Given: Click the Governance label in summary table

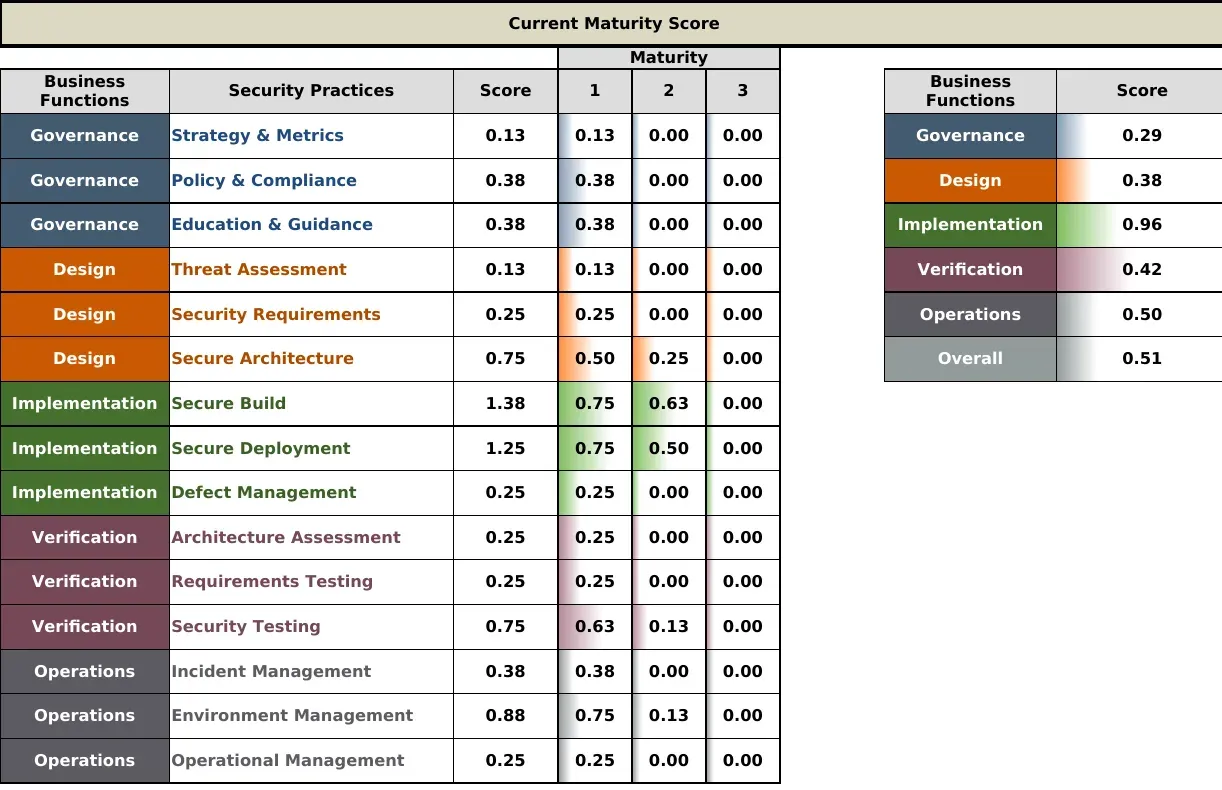Looking at the screenshot, I should 970,136.
